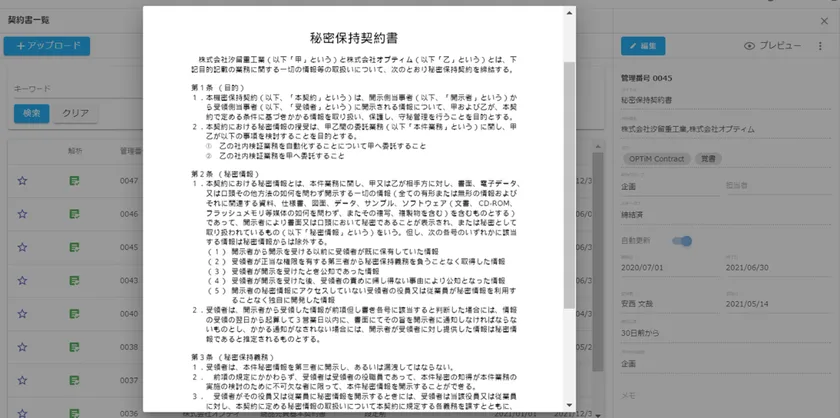Open analysis document icon for row 0047
840x418 pixels.
click(75, 180)
